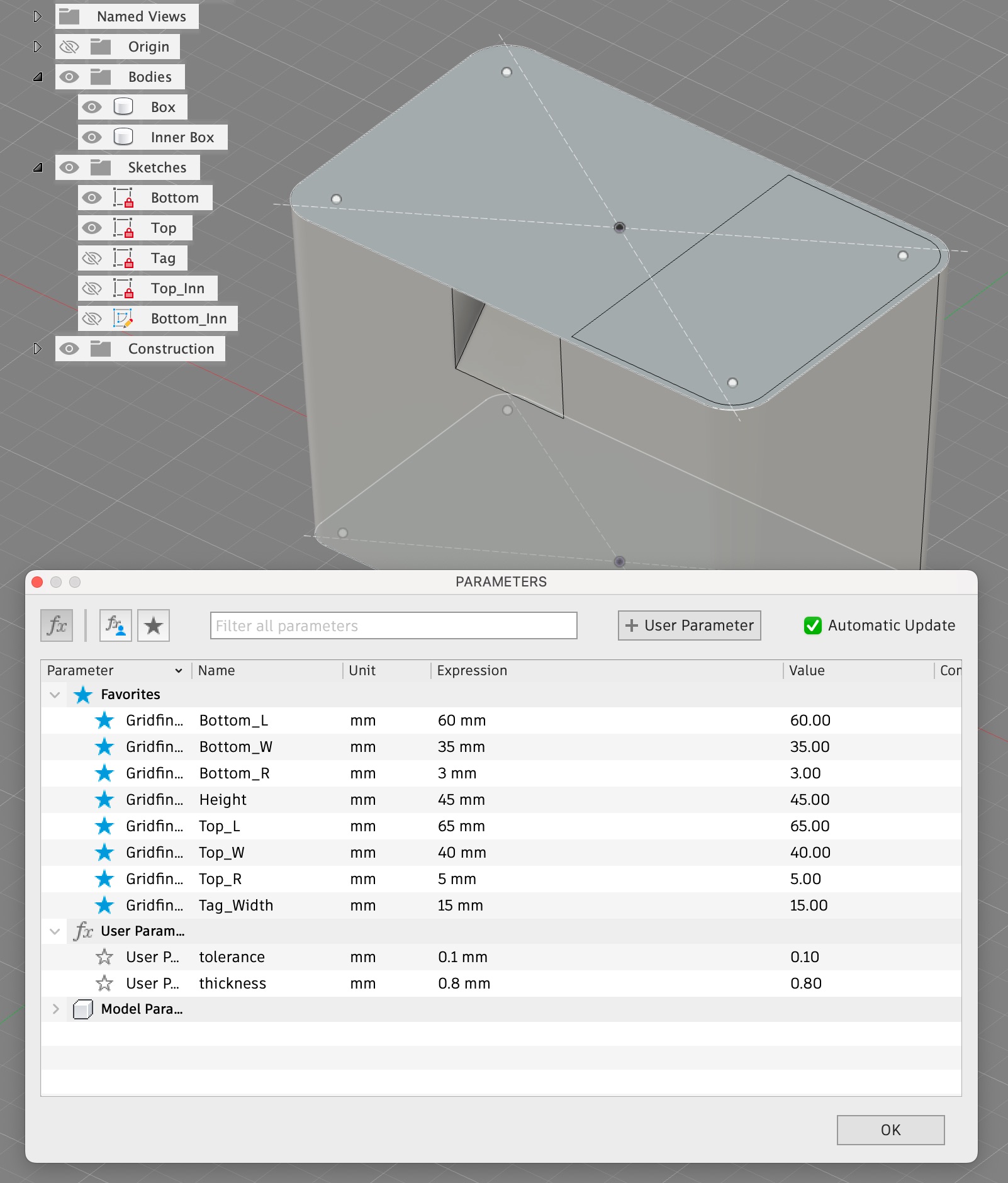Viewport: 1008px width, 1183px height.
Task: Collapse the Favorites section
Action: [x=55, y=694]
